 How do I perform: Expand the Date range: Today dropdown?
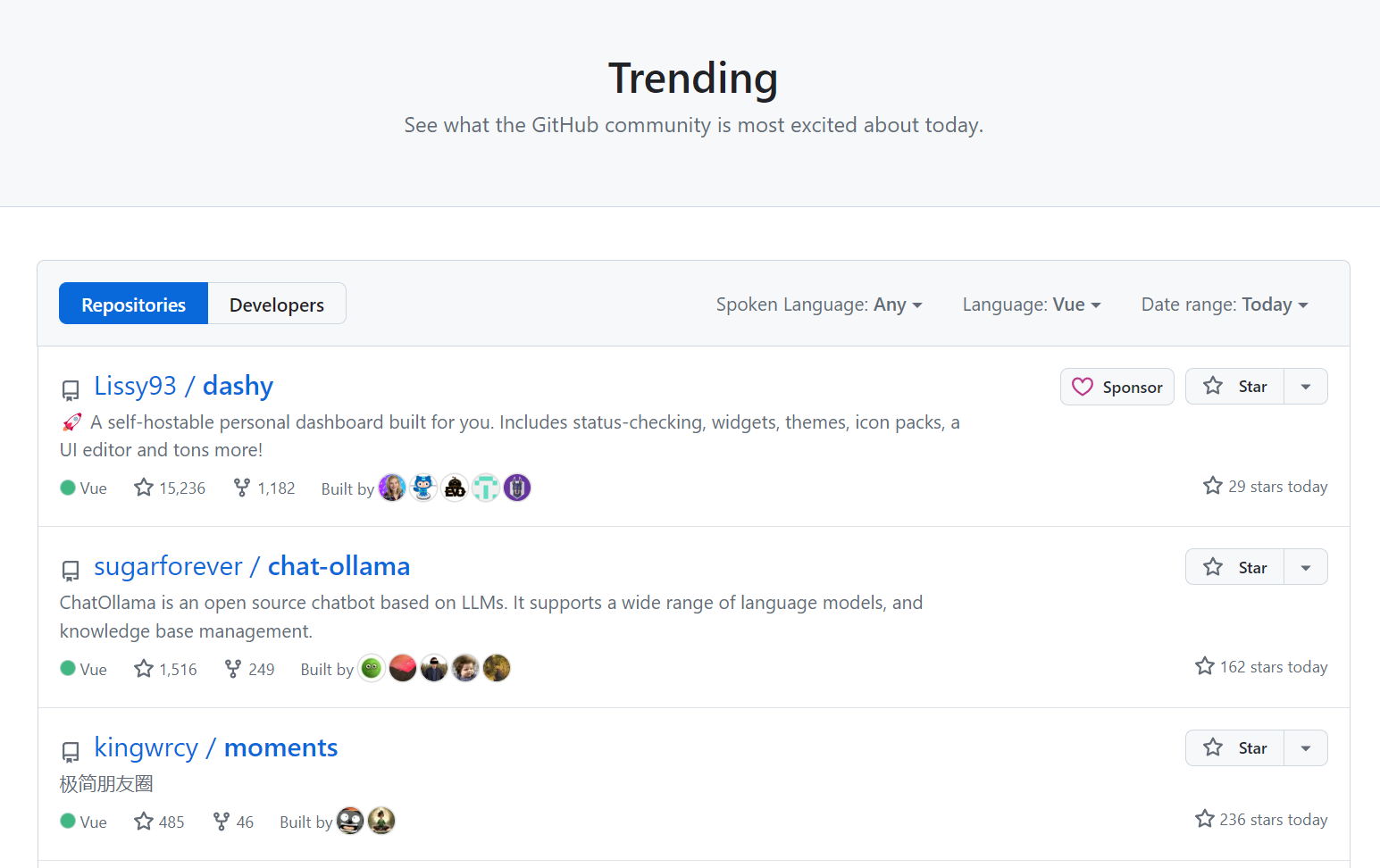click(1224, 305)
